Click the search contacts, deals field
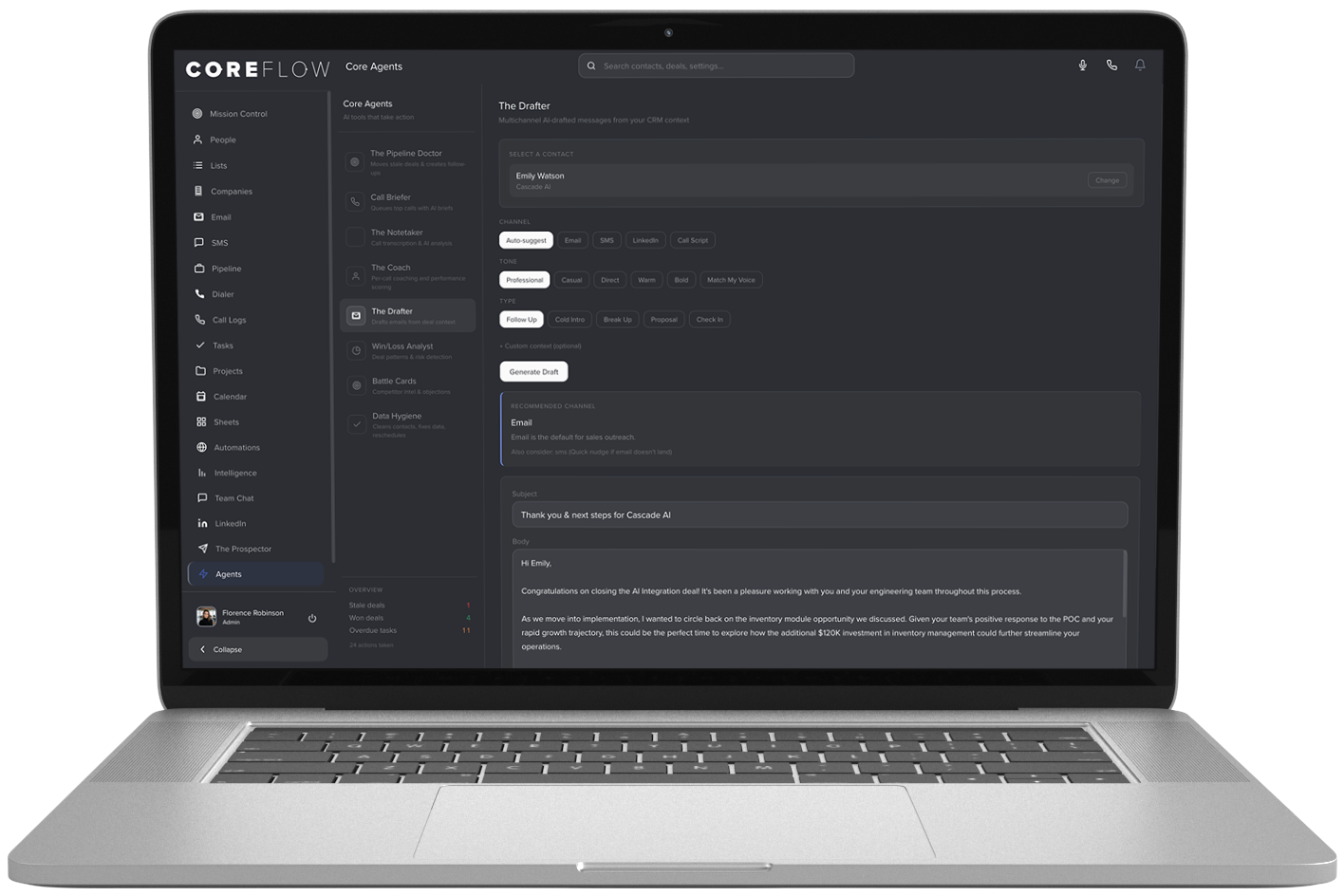1344x896 pixels. (717, 65)
